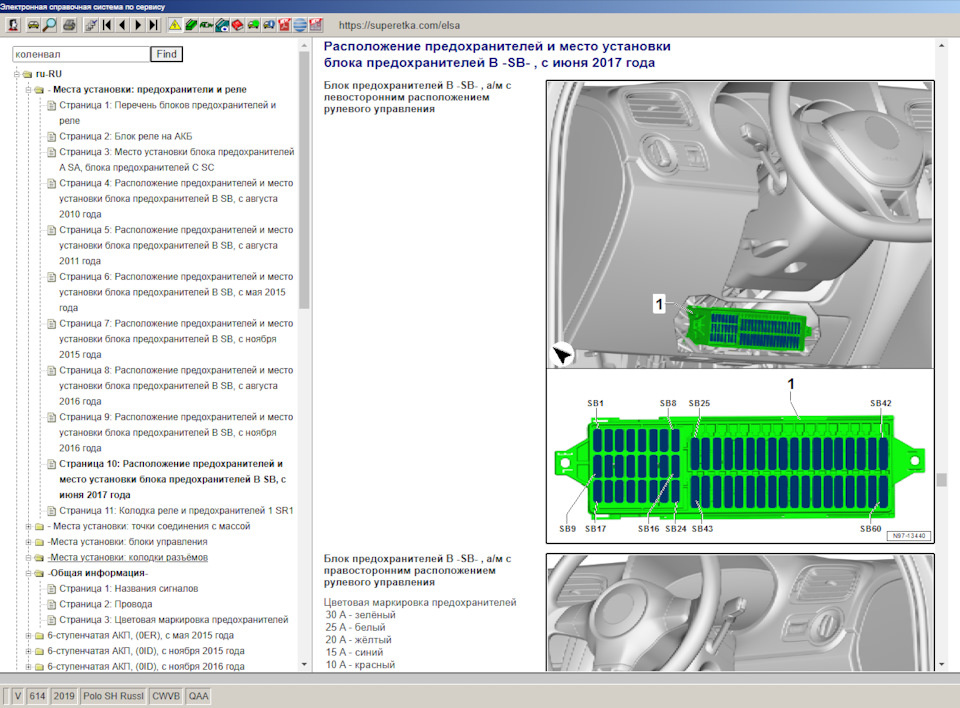Go to next page arrow
The height and width of the screenshot is (708, 960).
pos(138,25)
